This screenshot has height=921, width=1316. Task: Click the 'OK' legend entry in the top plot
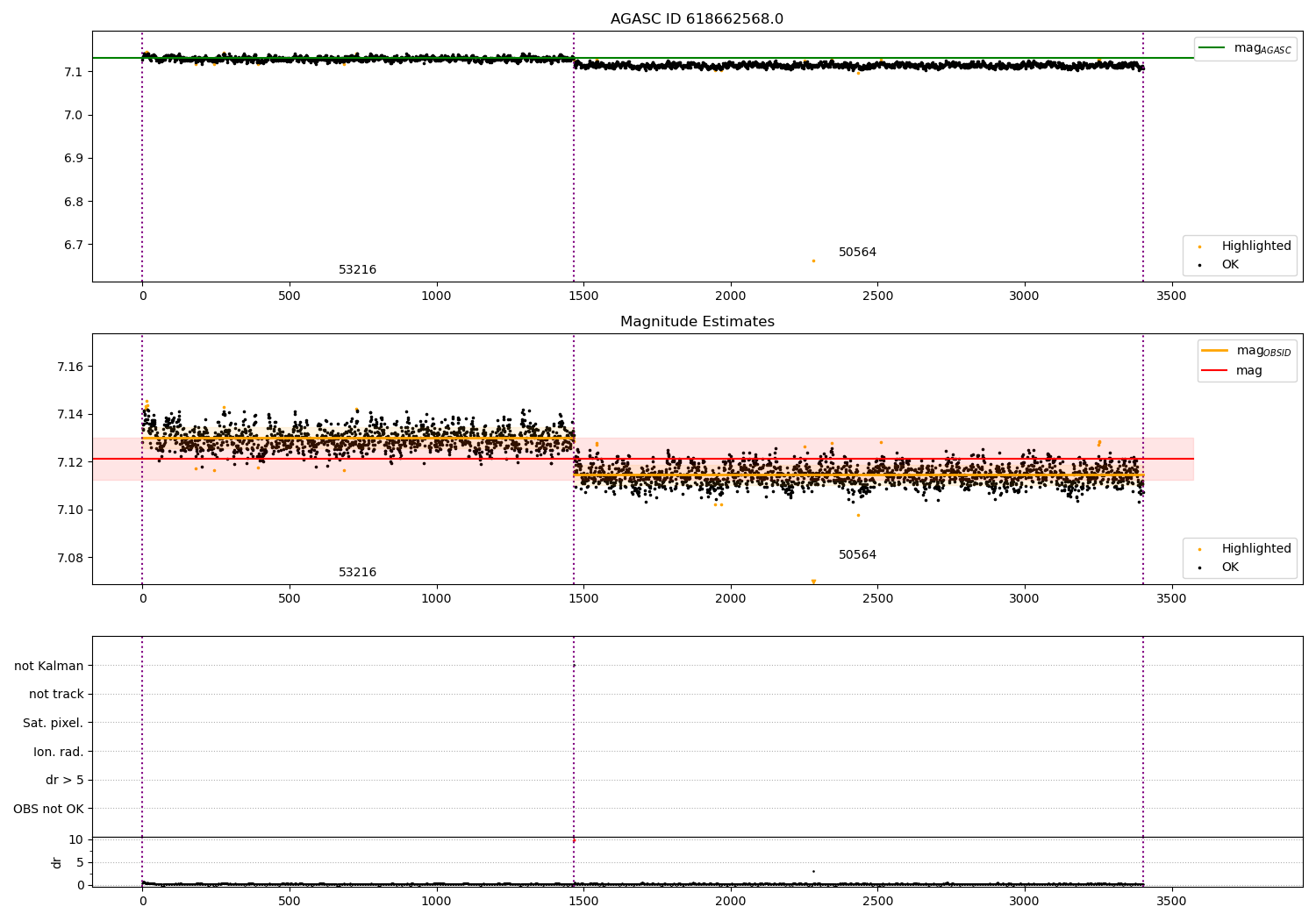pyautogui.click(x=1219, y=264)
